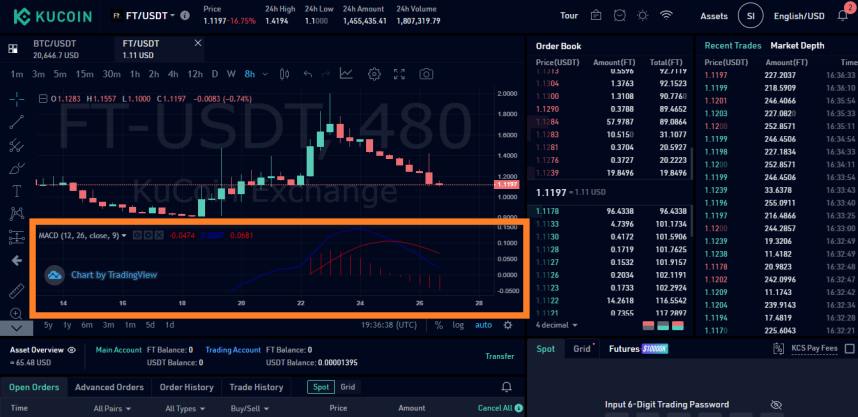The width and height of the screenshot is (858, 417).
Task: Toggle KCS Pay Fees checkbox
Action: [849, 349]
